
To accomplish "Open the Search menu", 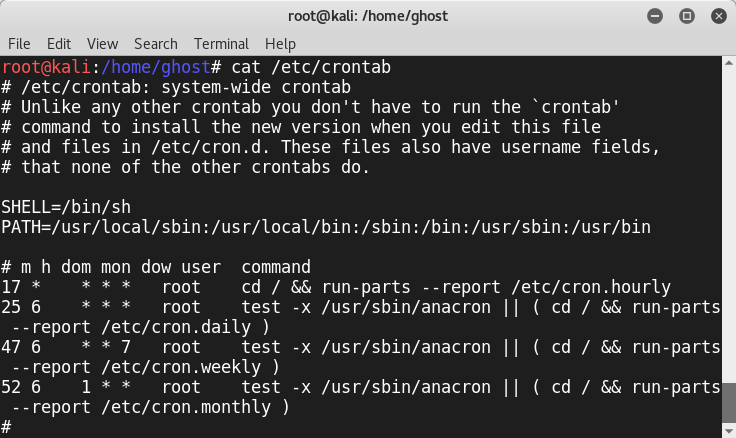I will pyautogui.click(x=156, y=44).
